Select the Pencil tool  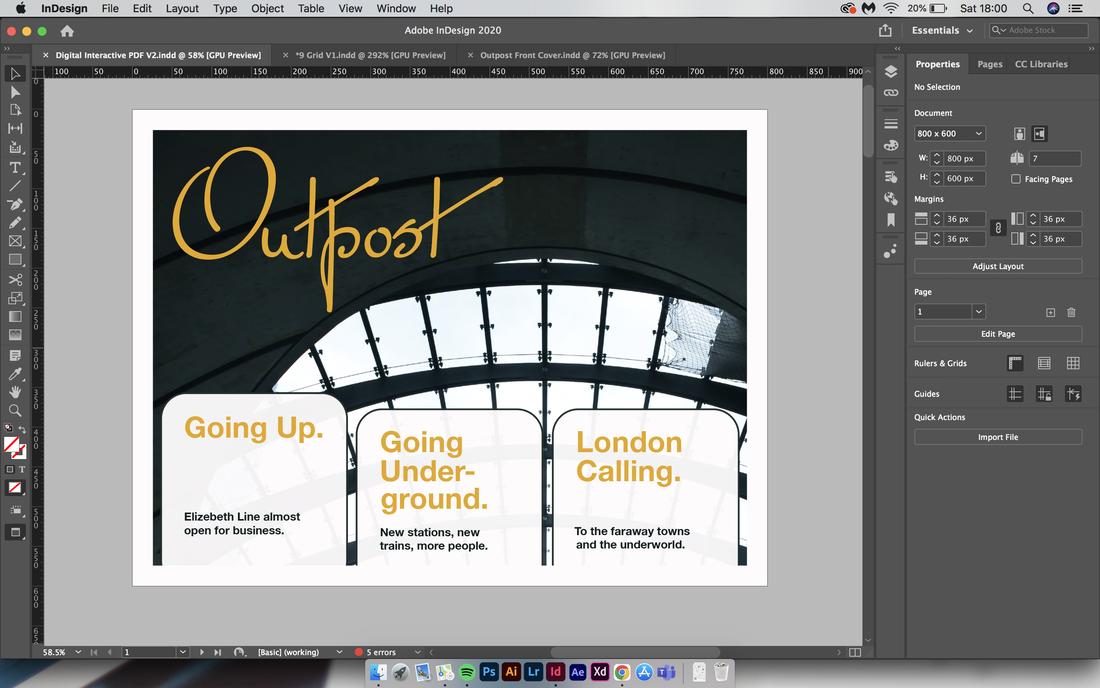pyautogui.click(x=15, y=222)
